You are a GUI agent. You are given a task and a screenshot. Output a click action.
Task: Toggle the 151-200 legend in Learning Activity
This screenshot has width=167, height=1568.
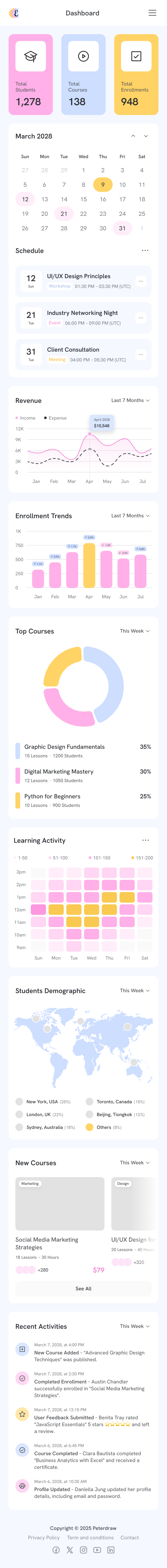coord(142,858)
